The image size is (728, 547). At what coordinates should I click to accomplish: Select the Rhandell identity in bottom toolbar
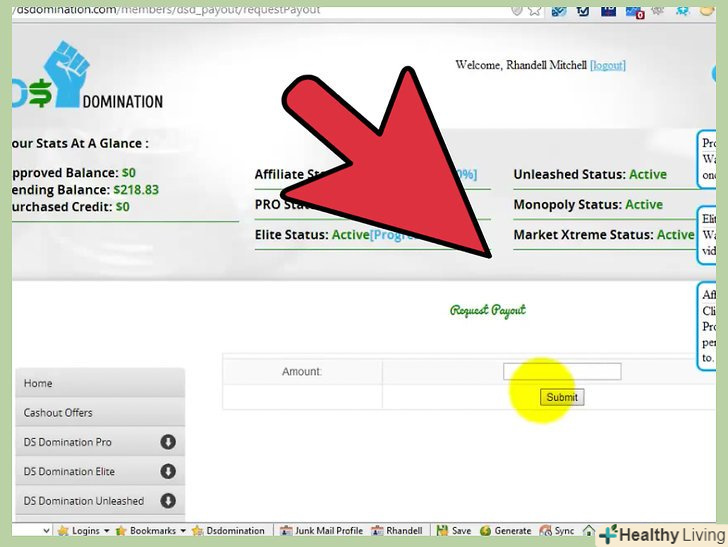tap(397, 530)
